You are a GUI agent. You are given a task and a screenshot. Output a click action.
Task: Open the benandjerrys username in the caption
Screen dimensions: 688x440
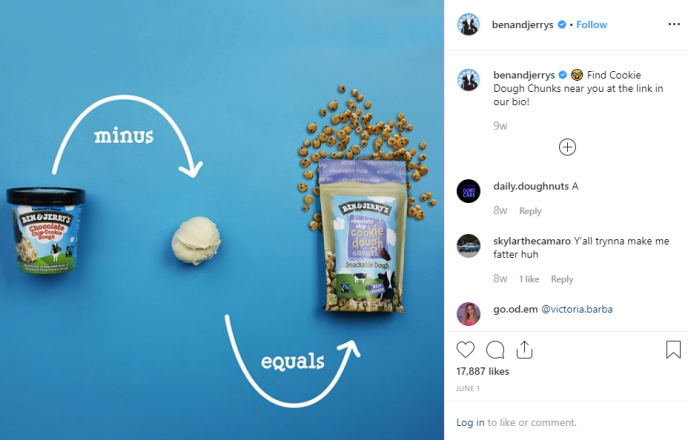524,75
